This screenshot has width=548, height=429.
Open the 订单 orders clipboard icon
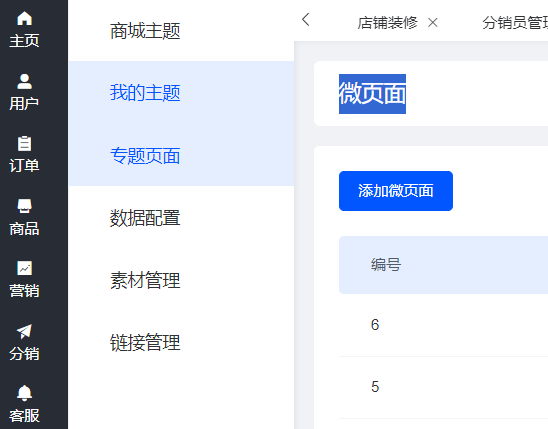point(24,144)
